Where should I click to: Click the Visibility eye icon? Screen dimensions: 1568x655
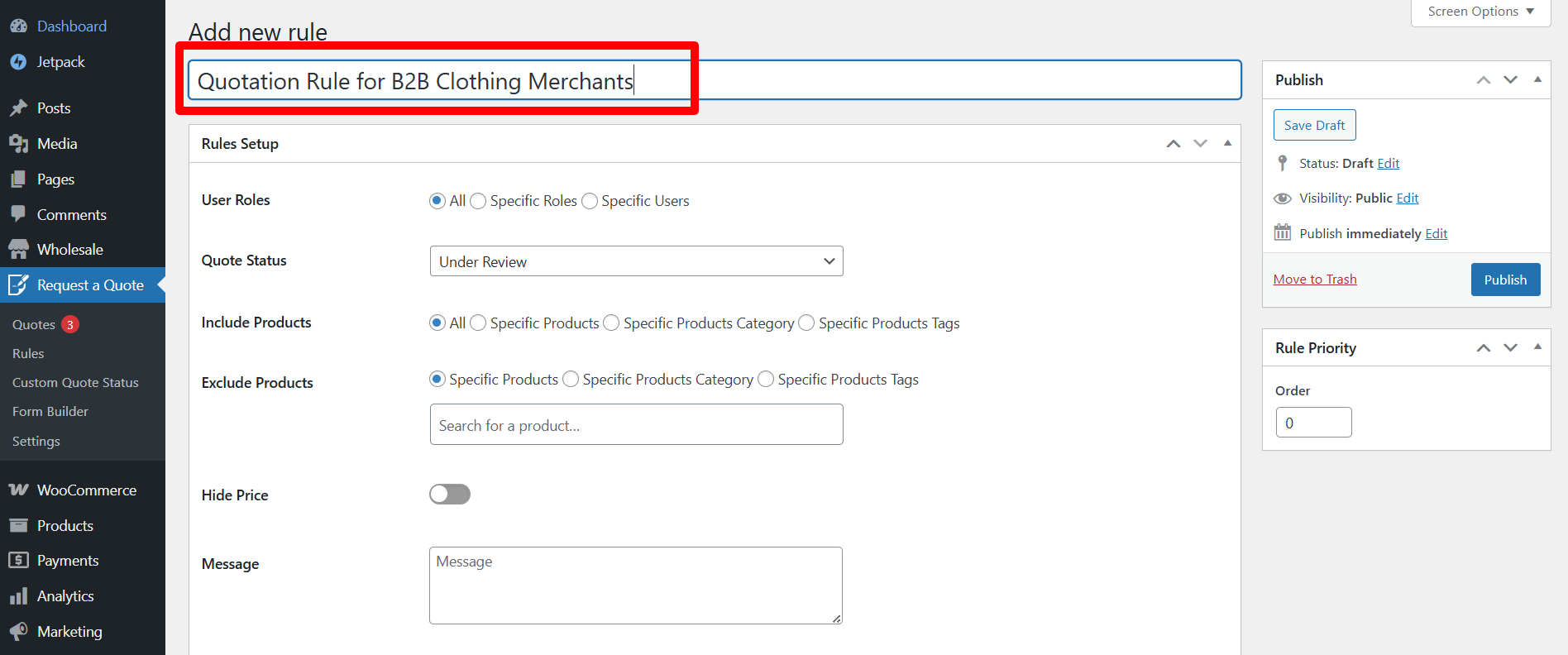tap(1283, 198)
